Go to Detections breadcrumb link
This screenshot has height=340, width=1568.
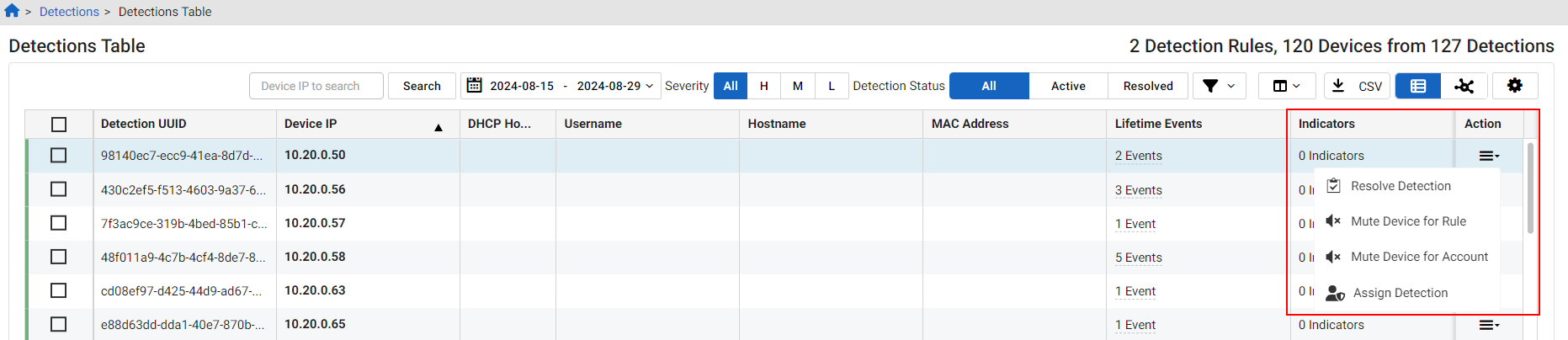click(69, 12)
